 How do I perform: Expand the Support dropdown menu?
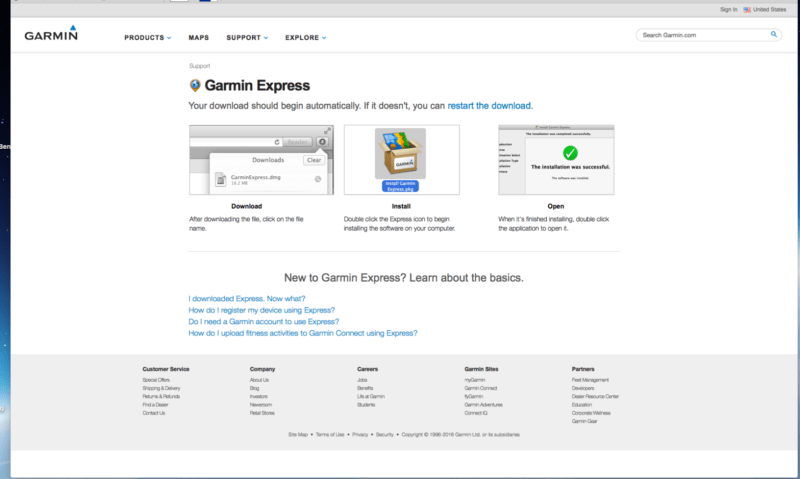coord(247,38)
